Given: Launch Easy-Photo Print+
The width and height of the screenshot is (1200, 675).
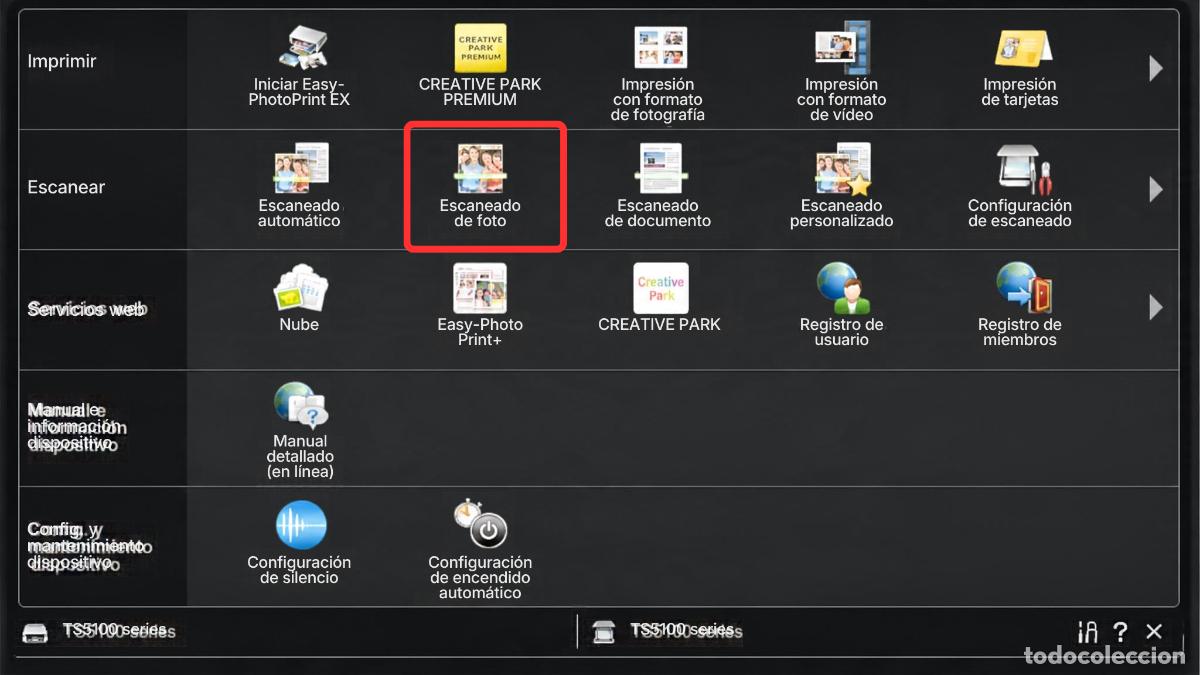Looking at the screenshot, I should (480, 305).
